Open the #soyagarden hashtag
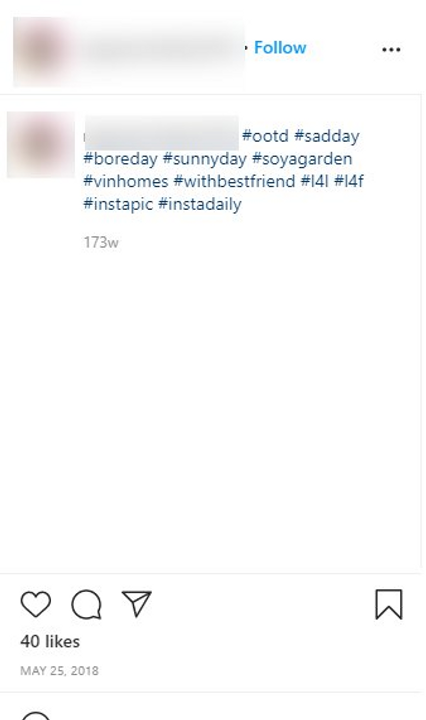Screen dimensions: 426x720 (302, 159)
